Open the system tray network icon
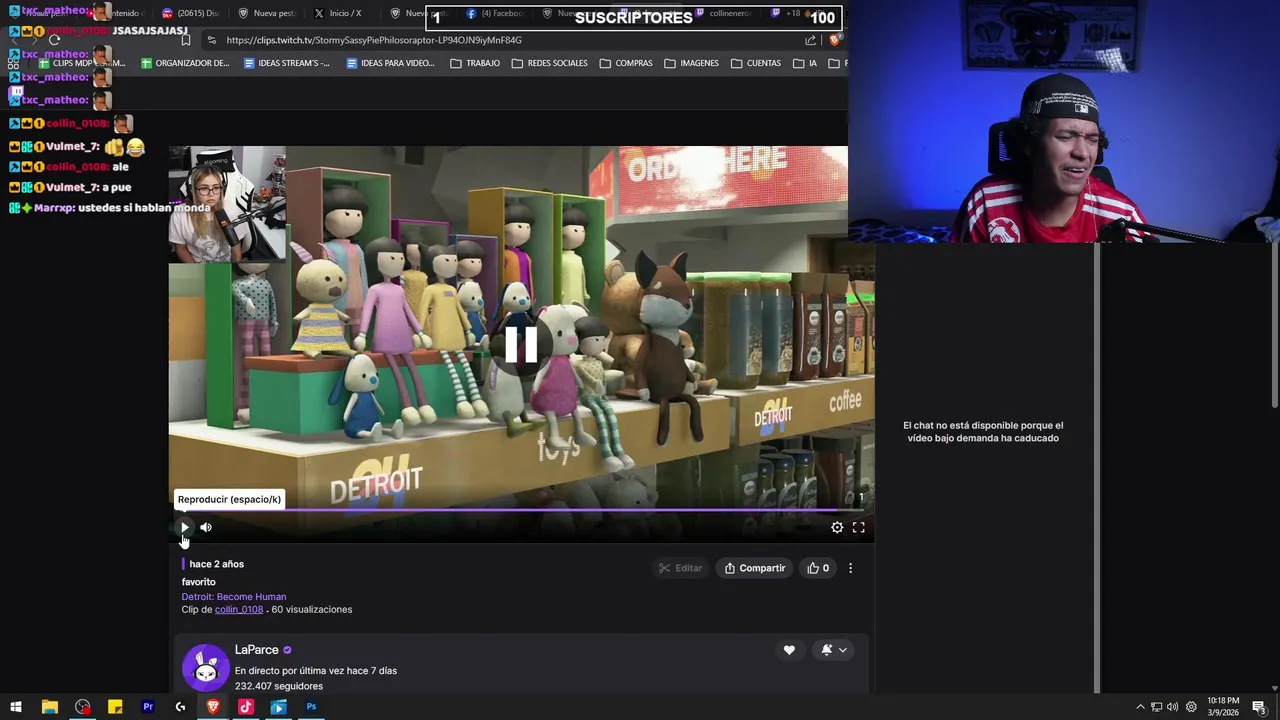Image resolution: width=1280 pixels, height=720 pixels. coord(1156,707)
